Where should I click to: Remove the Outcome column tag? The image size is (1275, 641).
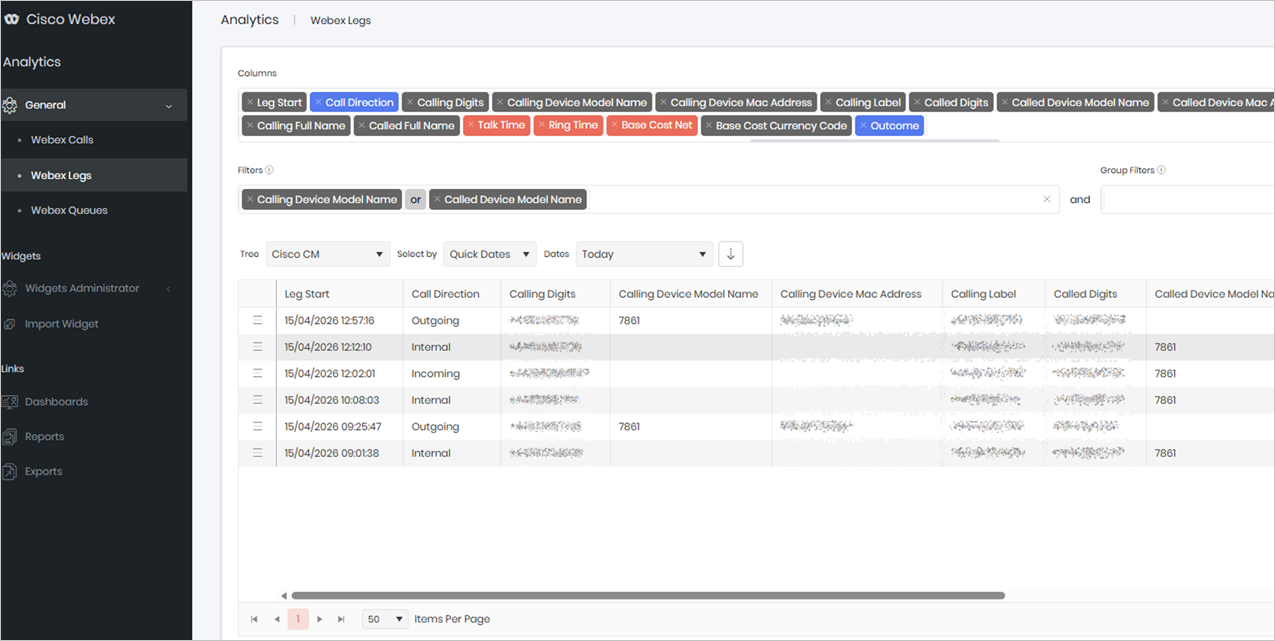tap(863, 126)
